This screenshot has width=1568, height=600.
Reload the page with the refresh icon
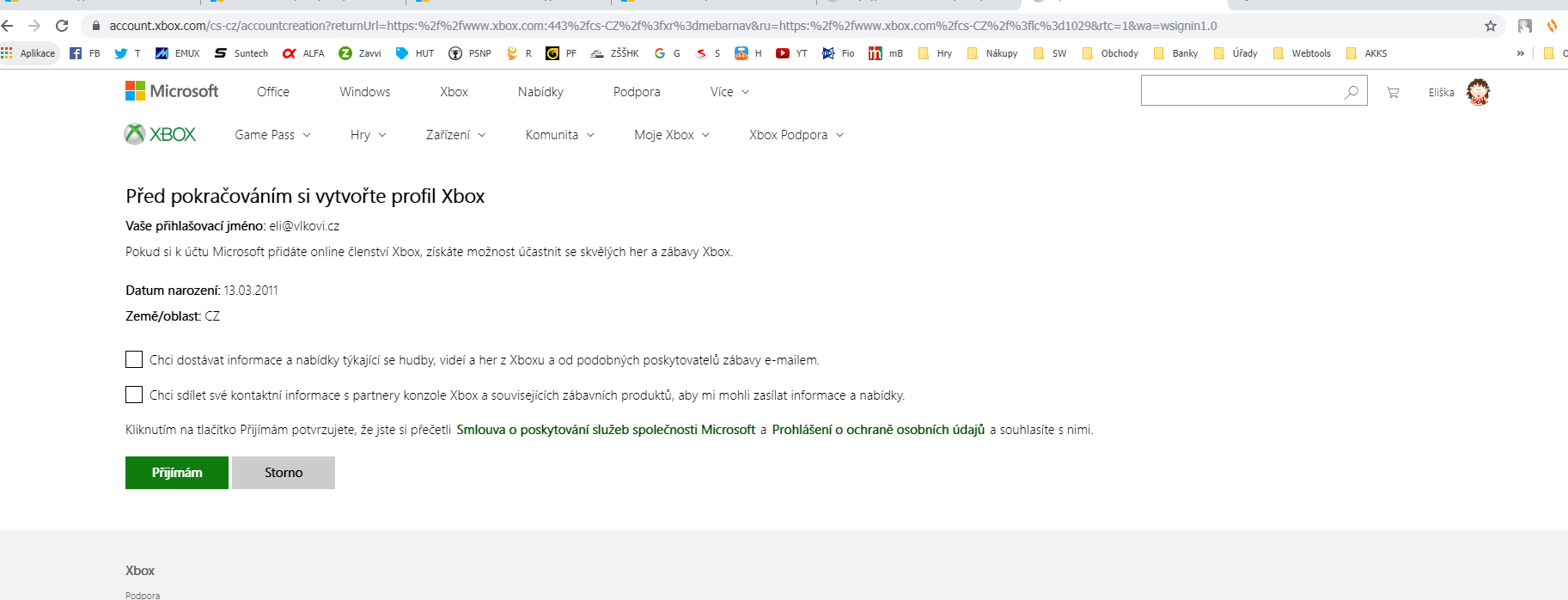coord(62,26)
